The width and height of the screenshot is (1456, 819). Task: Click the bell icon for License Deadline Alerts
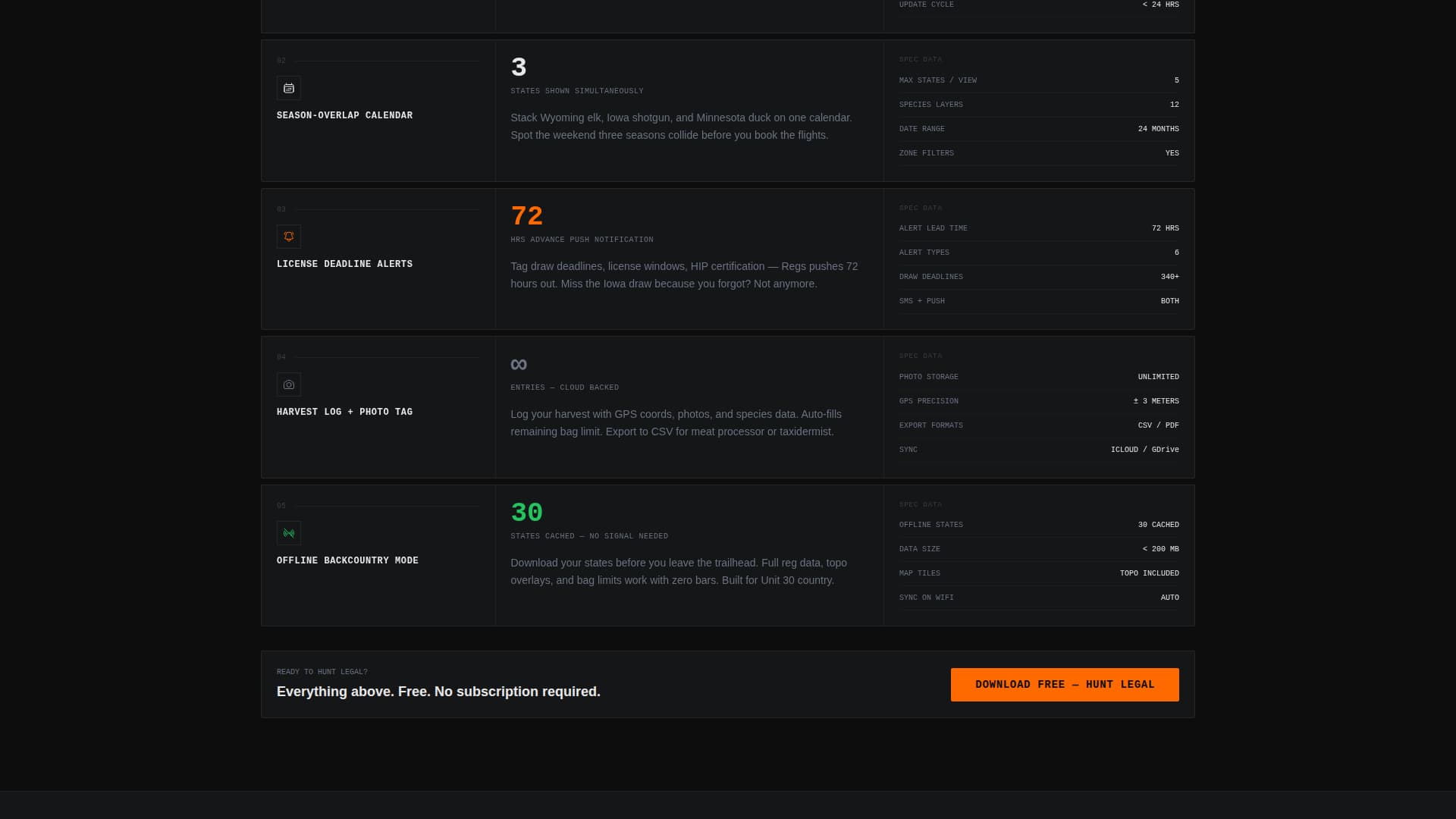click(289, 236)
